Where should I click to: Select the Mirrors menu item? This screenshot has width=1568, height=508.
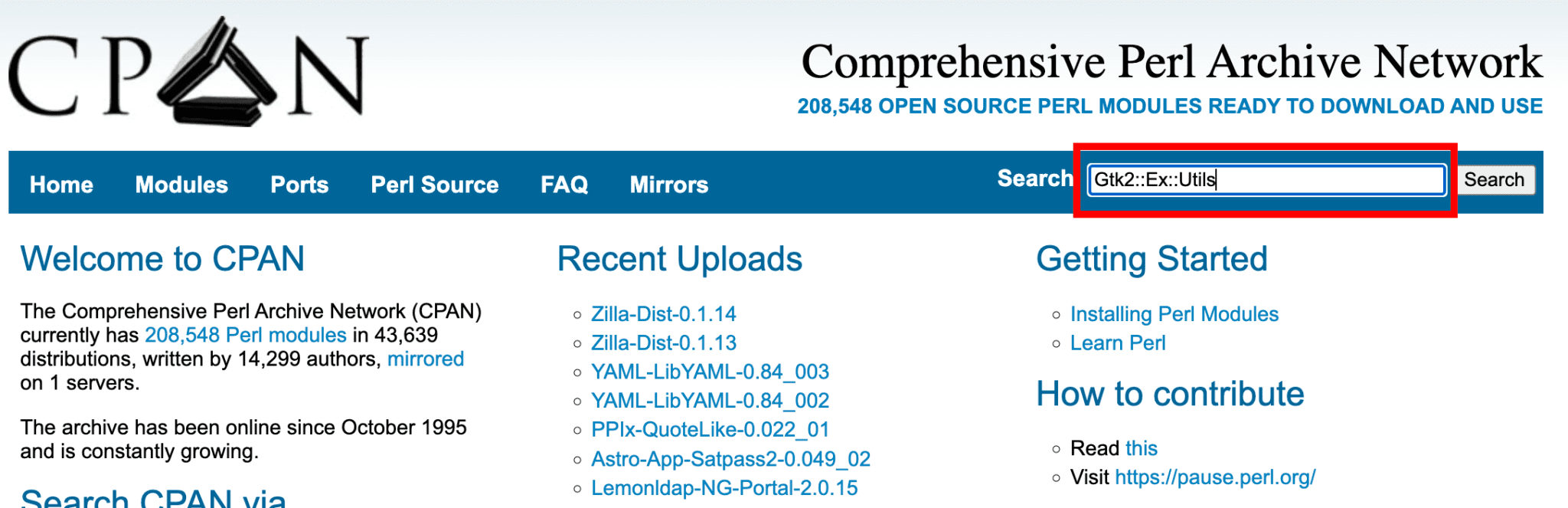tap(668, 185)
